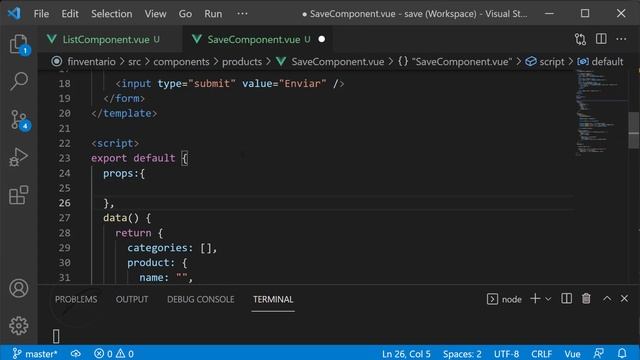The width and height of the screenshot is (640, 360).
Task: Split the terminal panel
Action: [x=566, y=299]
